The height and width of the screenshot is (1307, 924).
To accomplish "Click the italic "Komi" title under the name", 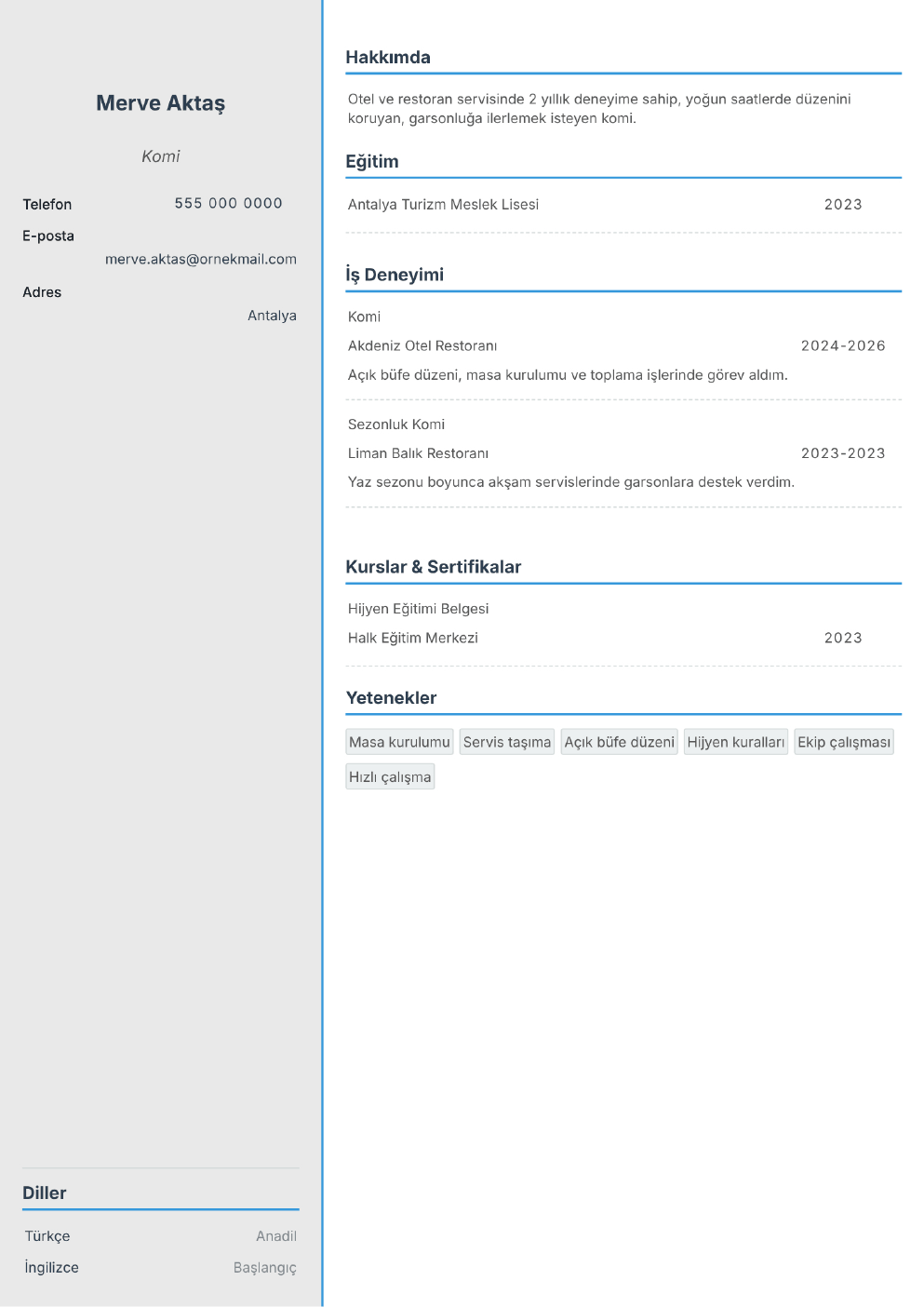I will tap(160, 156).
